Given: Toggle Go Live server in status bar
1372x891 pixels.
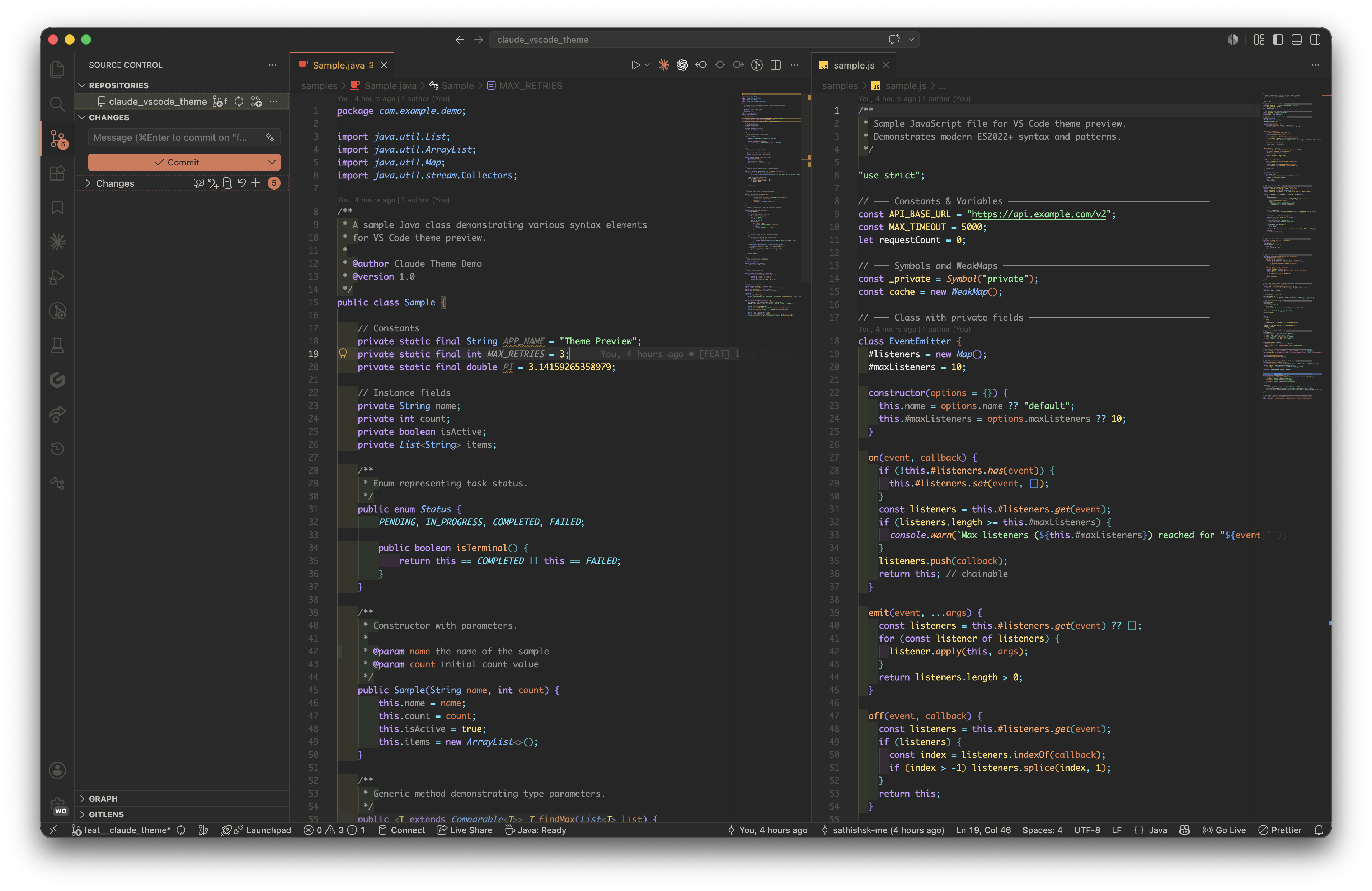Looking at the screenshot, I should (1224, 830).
